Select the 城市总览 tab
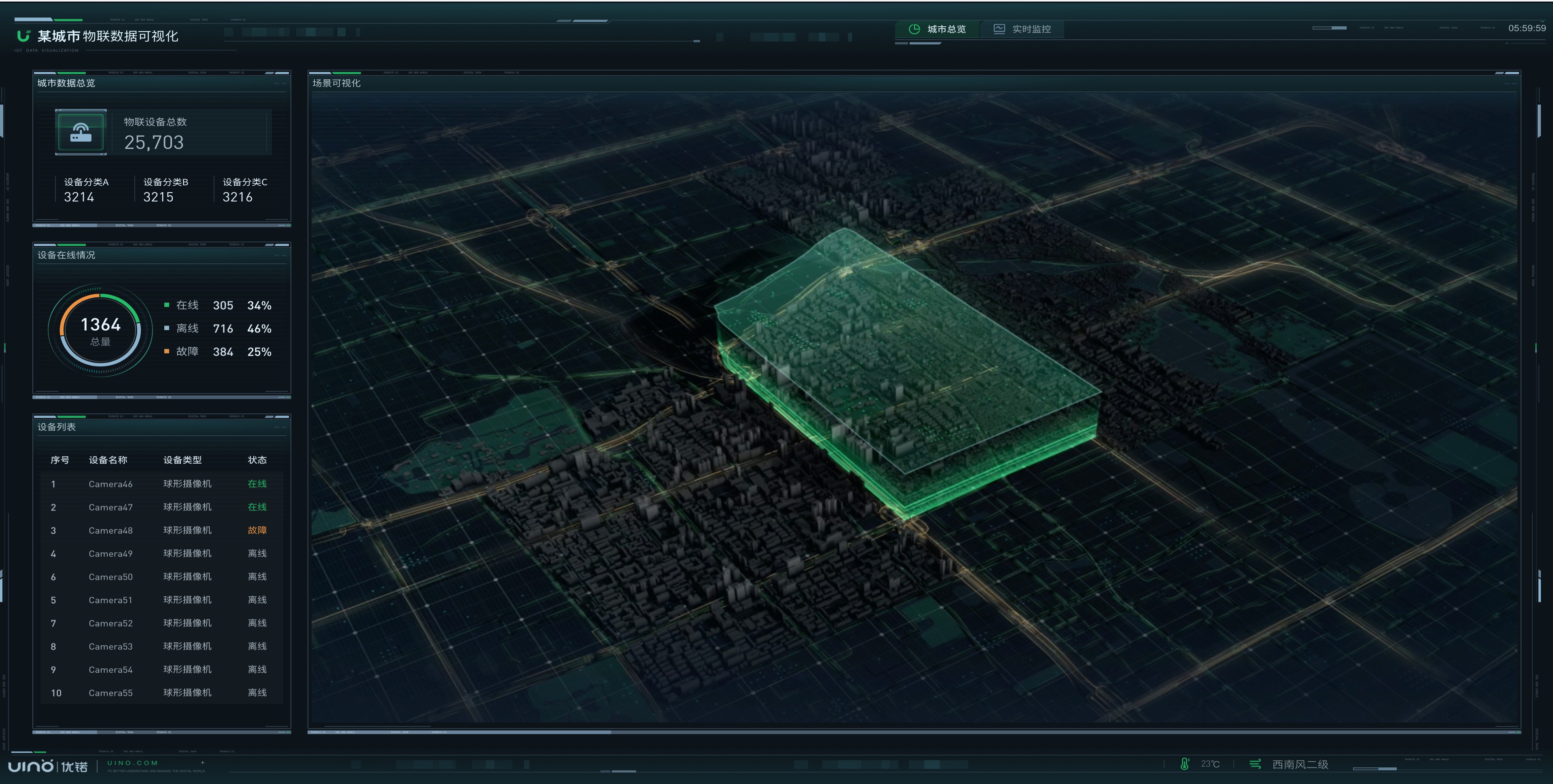This screenshot has width=1553, height=784. tap(938, 29)
